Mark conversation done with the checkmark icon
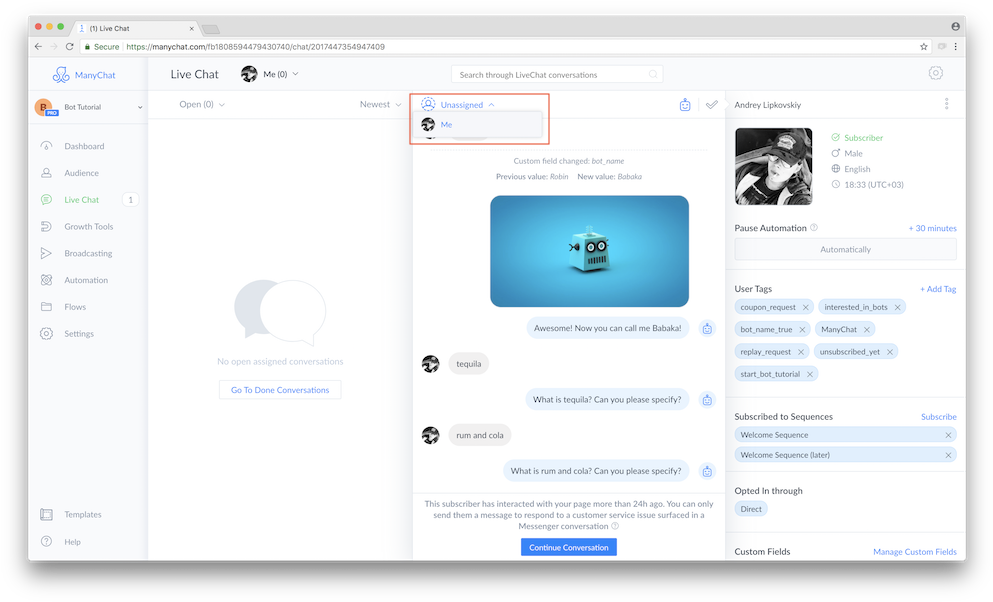Screen dimensions: 993x602 [x=712, y=104]
